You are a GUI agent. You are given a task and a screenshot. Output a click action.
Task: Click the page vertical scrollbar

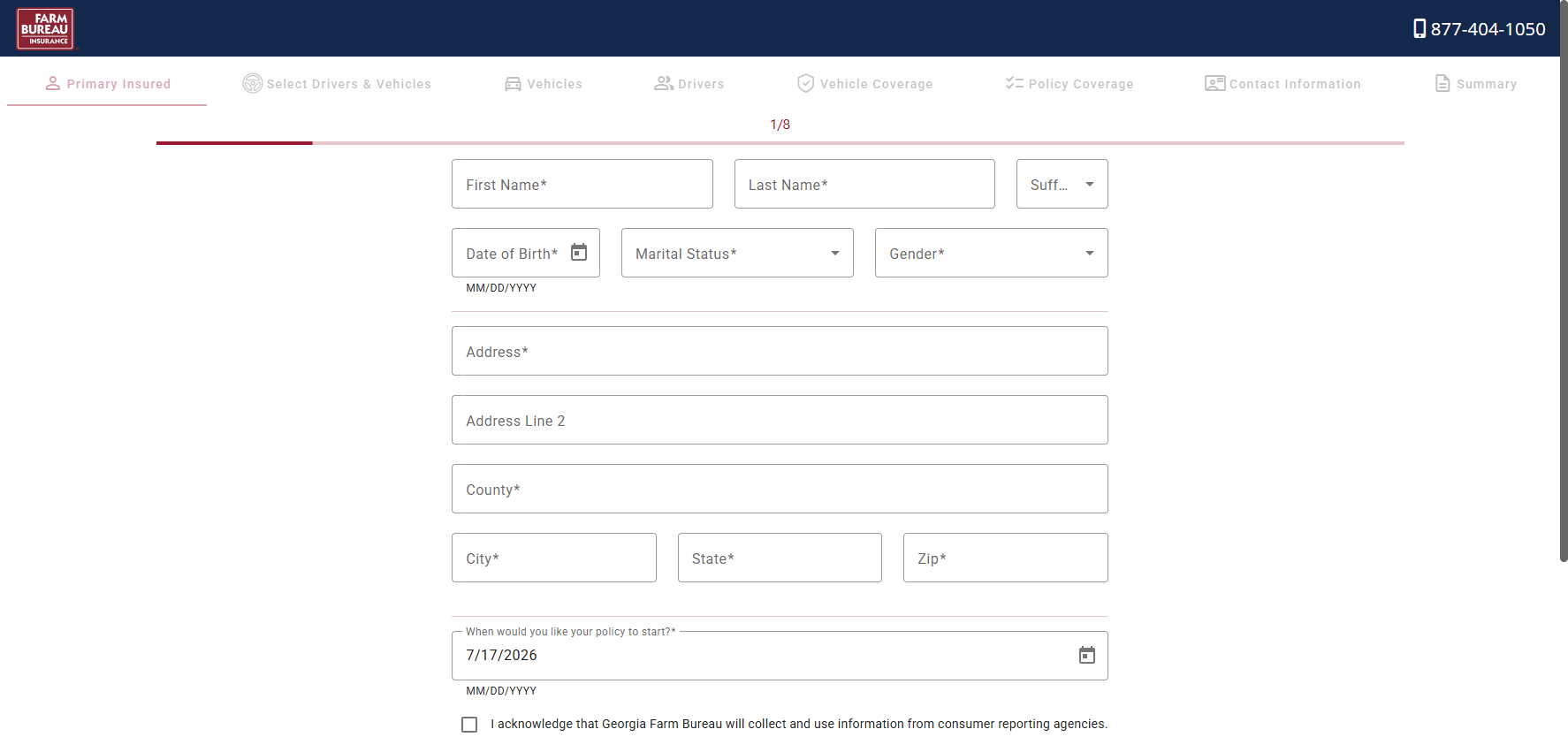1564,281
